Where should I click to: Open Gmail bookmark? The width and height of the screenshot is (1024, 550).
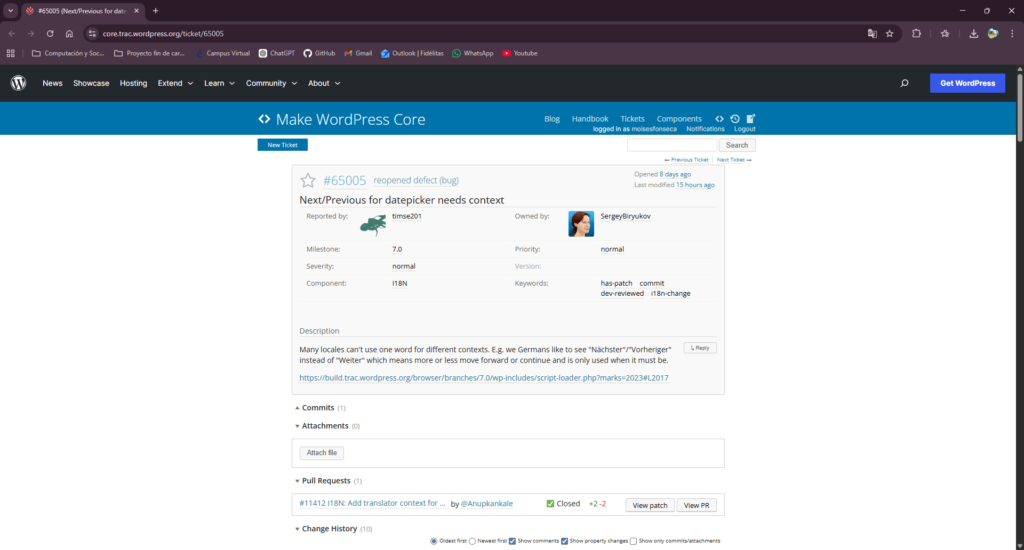click(x=358, y=54)
